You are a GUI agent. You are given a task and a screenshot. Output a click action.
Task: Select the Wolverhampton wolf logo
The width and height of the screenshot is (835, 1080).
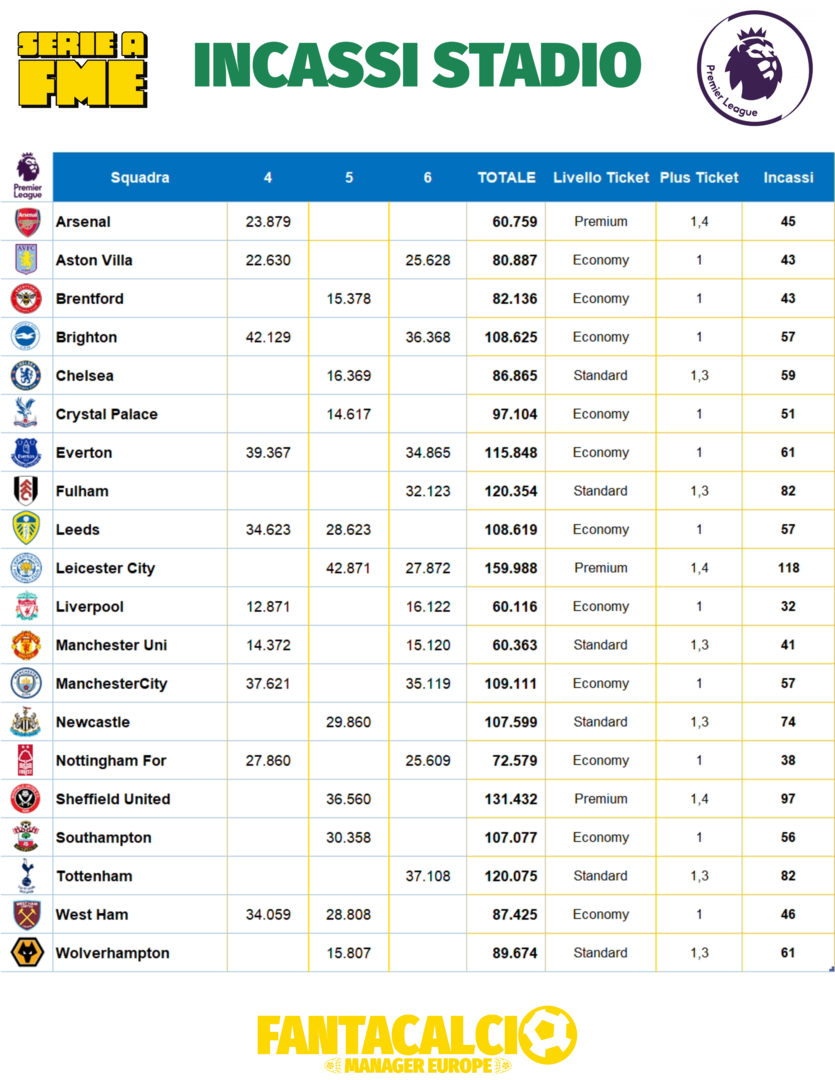click(27, 953)
